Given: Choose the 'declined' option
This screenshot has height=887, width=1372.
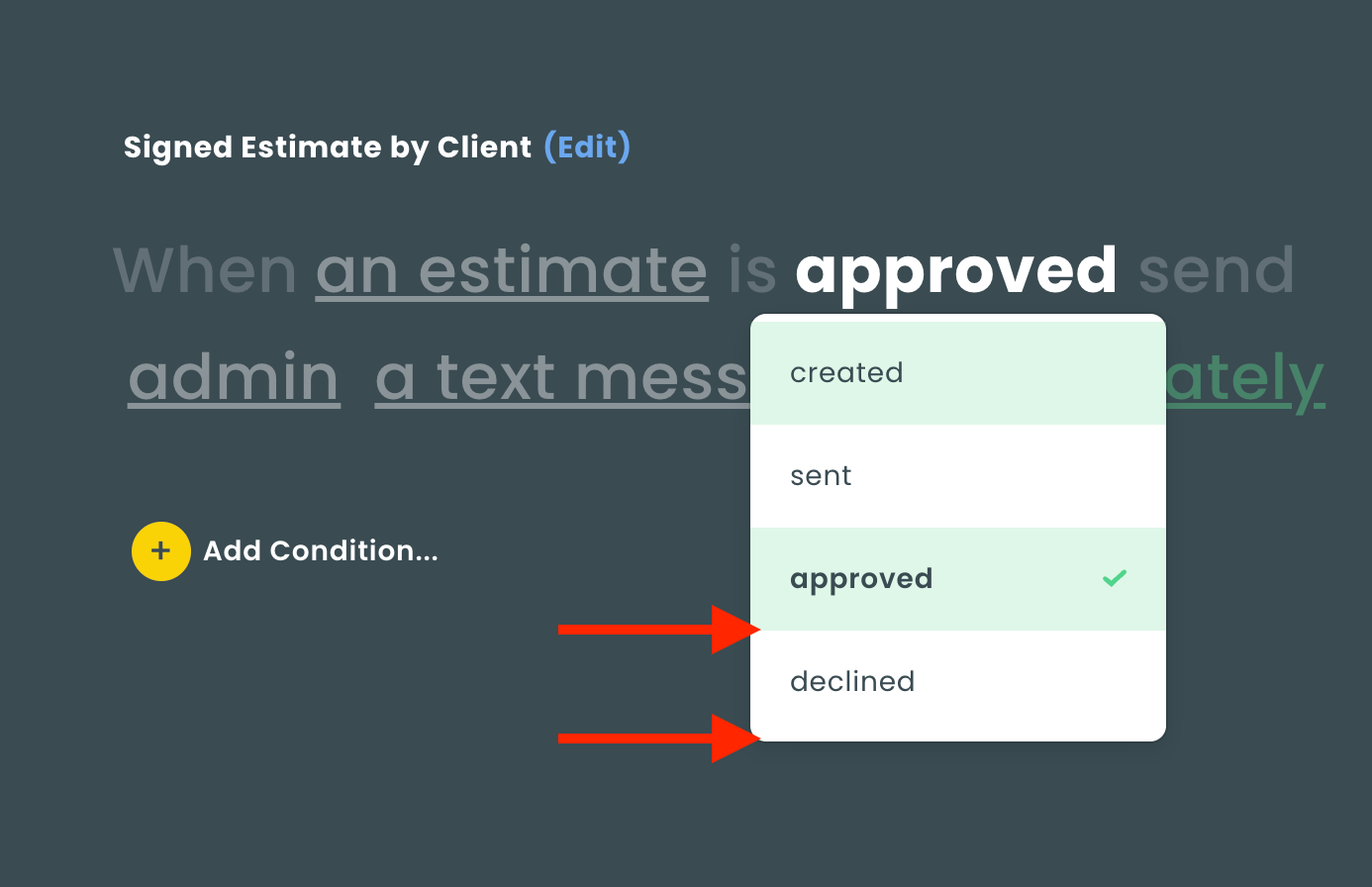Looking at the screenshot, I should 958,682.
